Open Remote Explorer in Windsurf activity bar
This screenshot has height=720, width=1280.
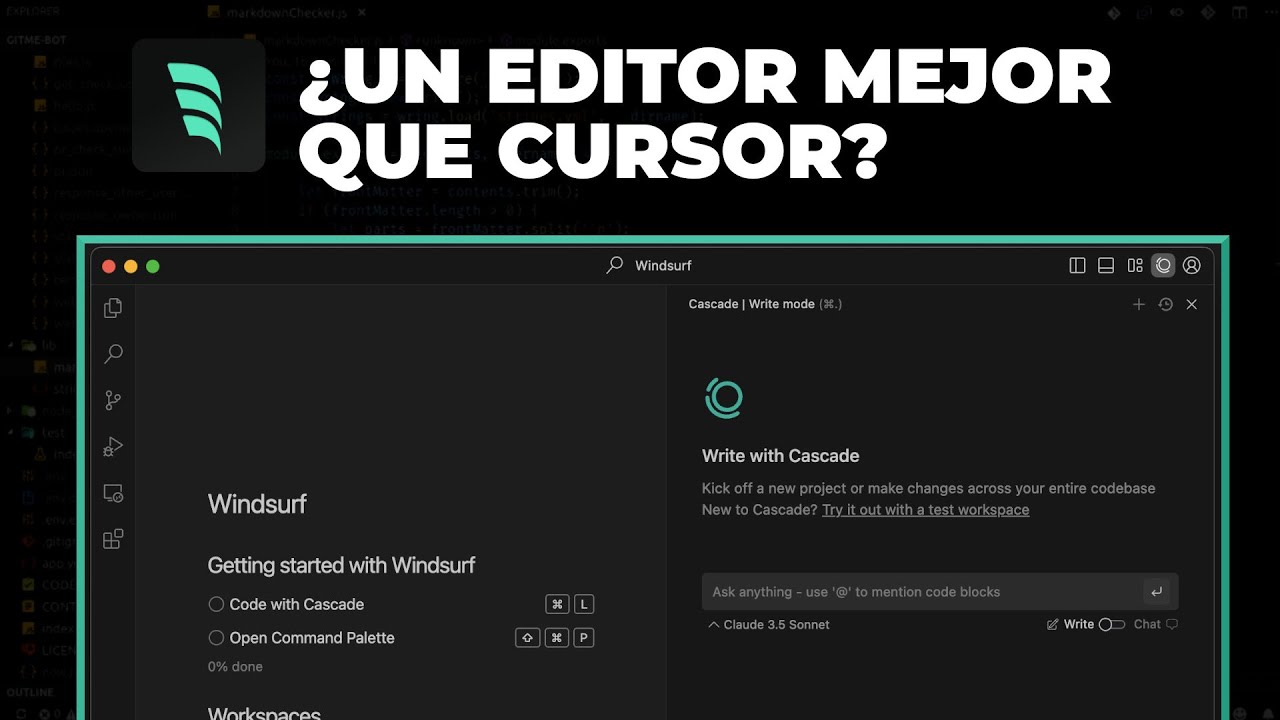(113, 493)
